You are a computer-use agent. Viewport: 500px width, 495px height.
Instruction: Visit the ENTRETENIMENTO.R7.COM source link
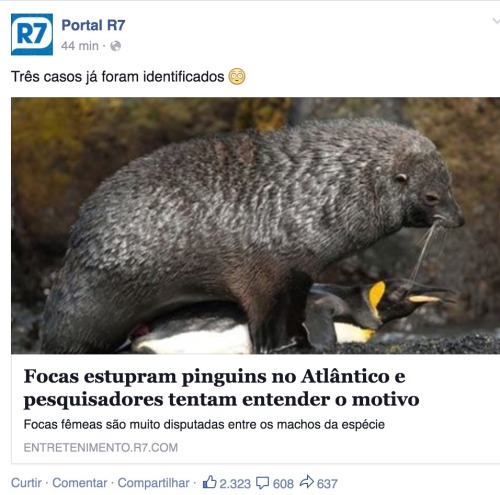(101, 447)
